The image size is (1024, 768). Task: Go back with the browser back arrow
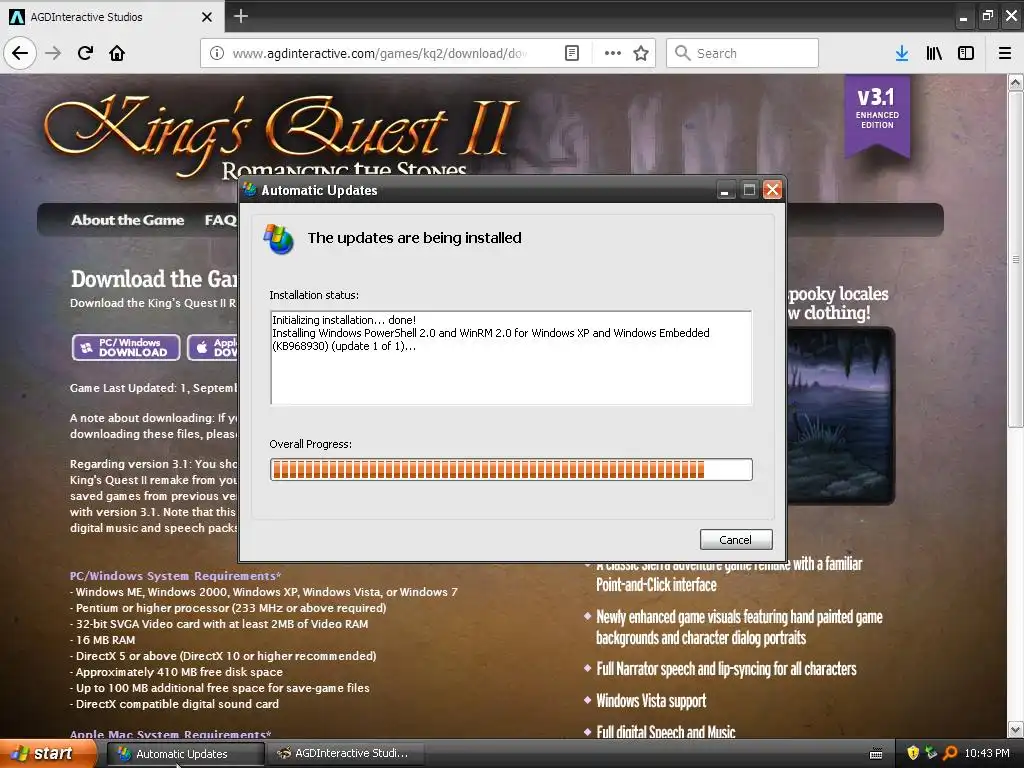(20, 53)
